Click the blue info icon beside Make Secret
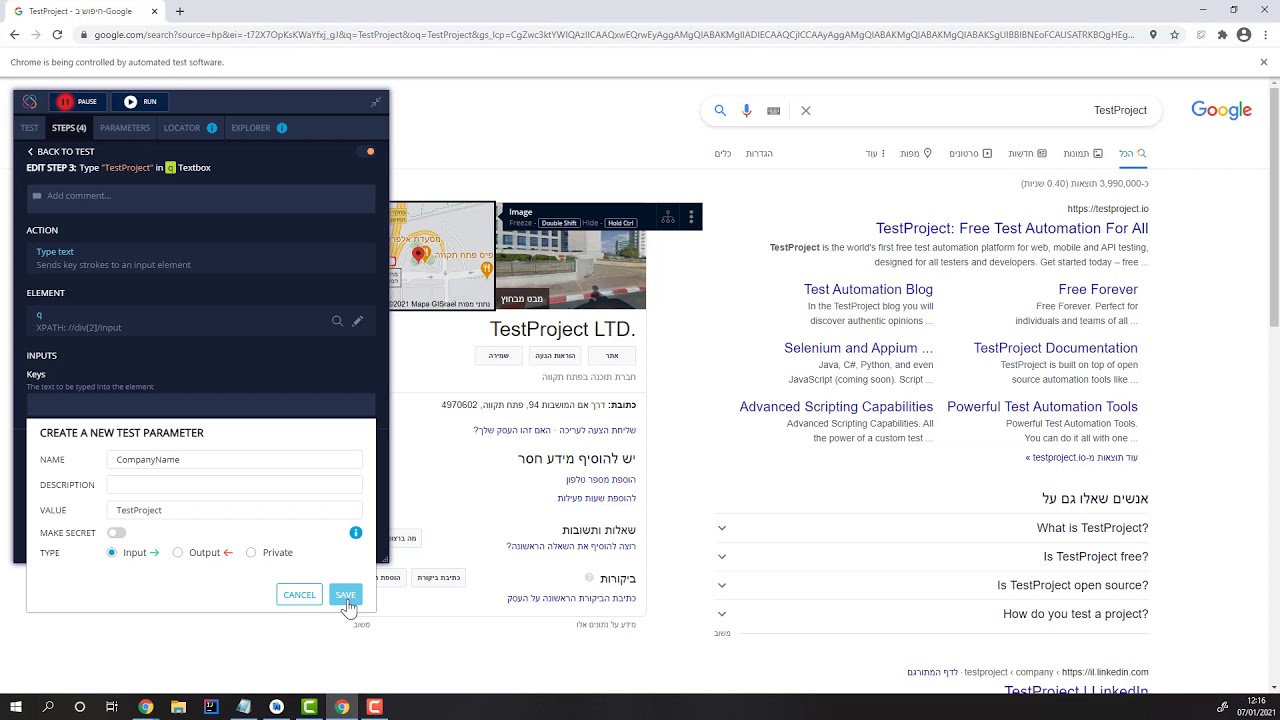This screenshot has width=1280, height=720. coord(355,533)
